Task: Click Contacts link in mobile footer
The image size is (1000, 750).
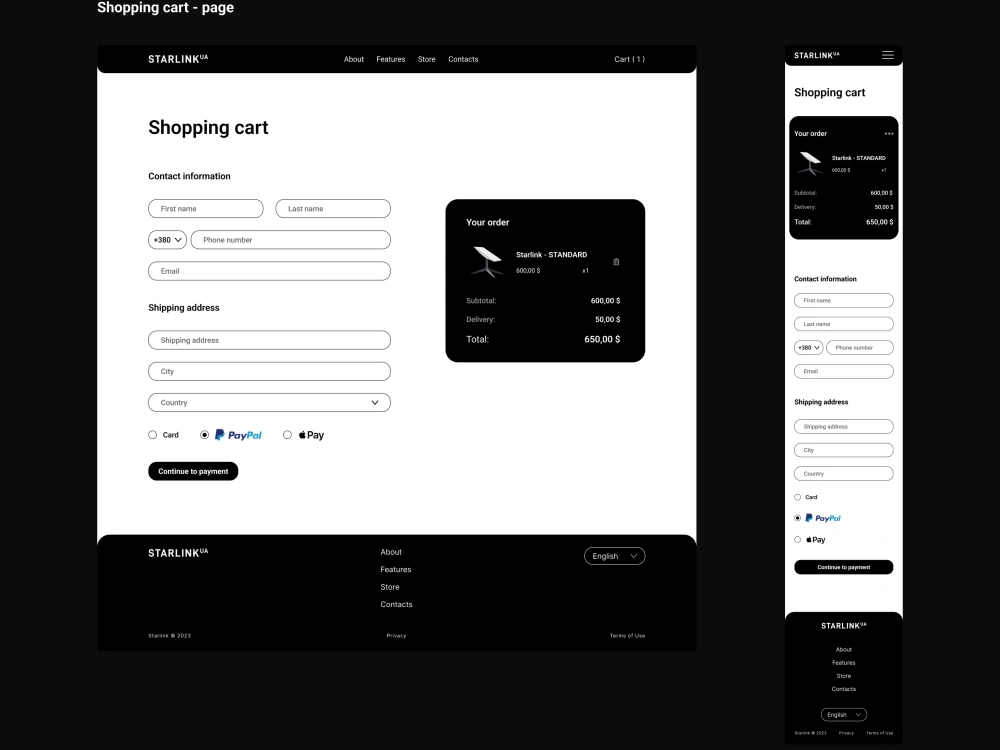Action: point(844,689)
